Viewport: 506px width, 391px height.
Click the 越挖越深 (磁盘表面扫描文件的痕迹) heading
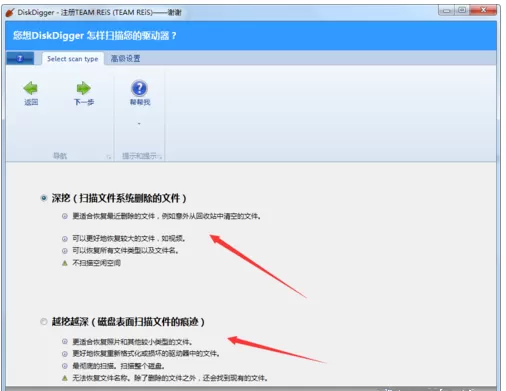(x=128, y=322)
